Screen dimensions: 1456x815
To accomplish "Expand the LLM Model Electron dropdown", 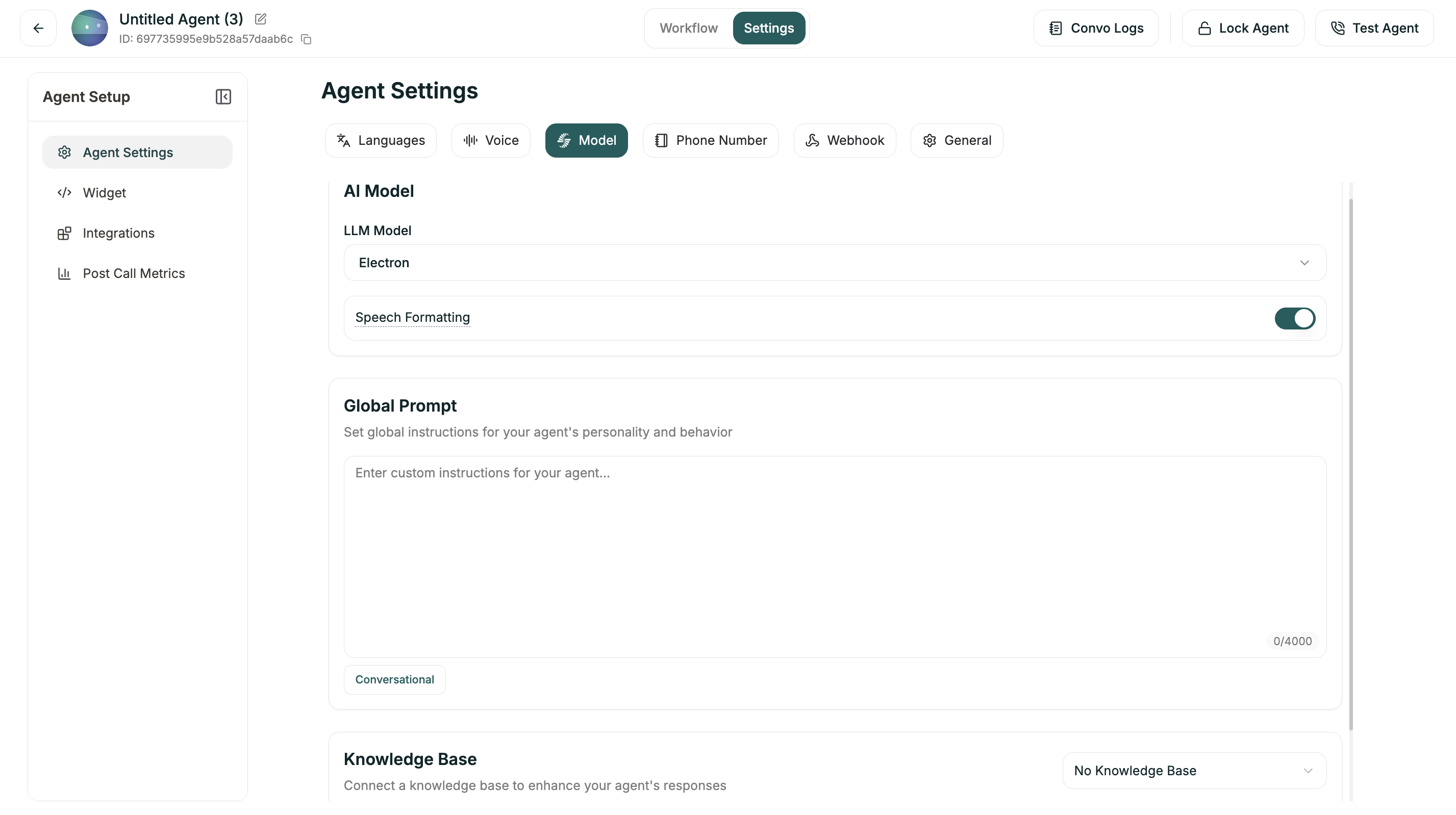I will click(x=834, y=263).
